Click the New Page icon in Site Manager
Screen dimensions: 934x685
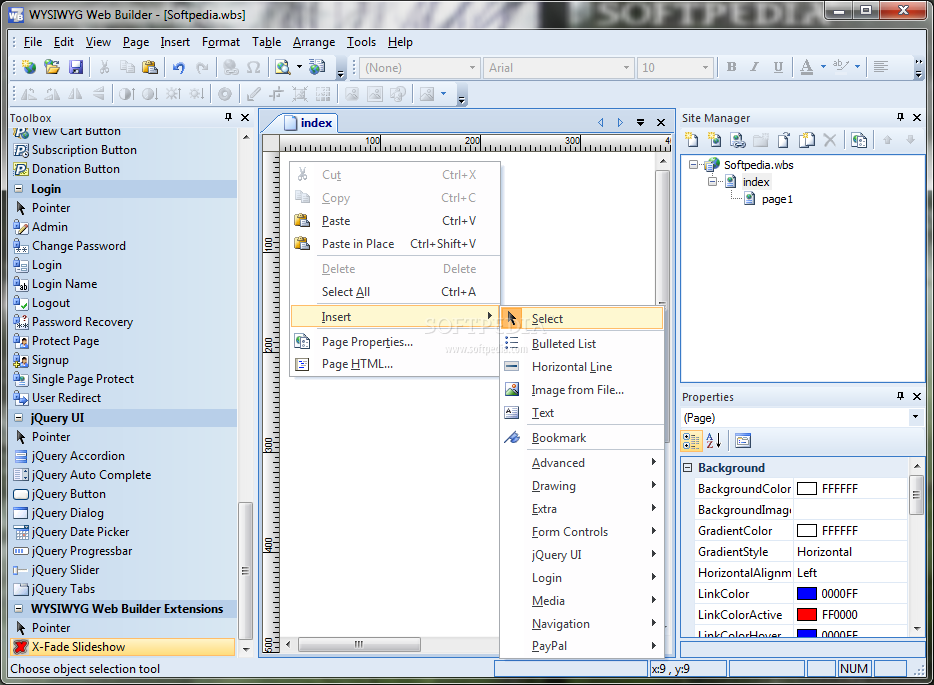pos(692,140)
